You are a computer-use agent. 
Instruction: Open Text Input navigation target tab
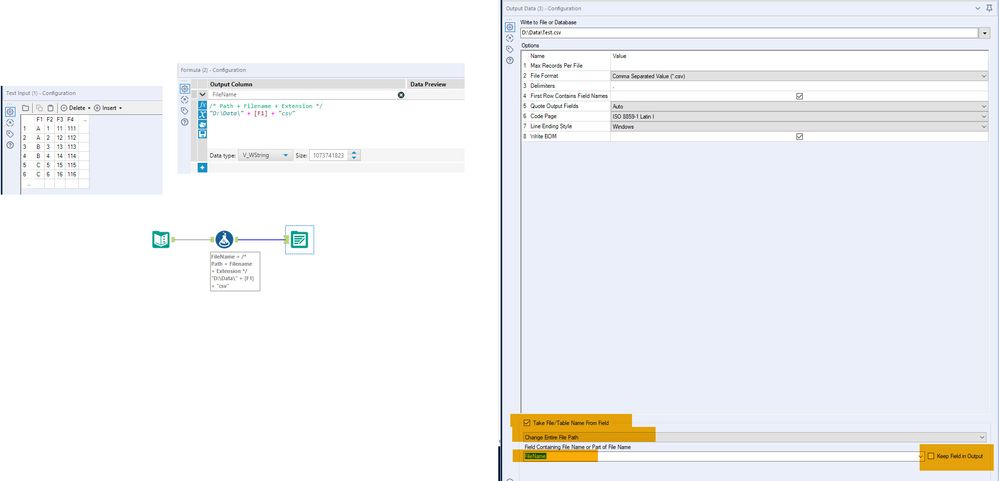click(10, 122)
